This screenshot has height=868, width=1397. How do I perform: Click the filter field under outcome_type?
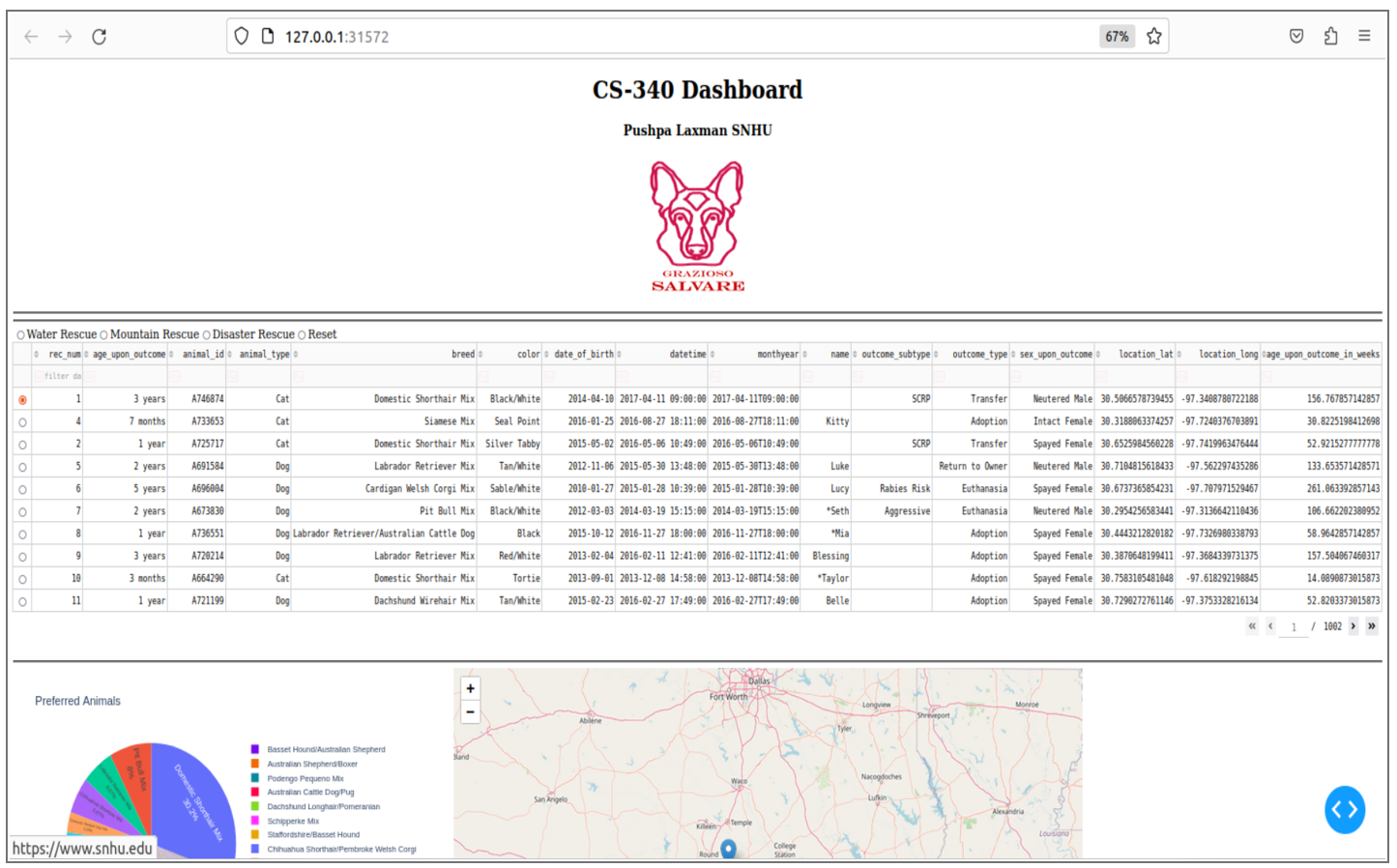point(971,376)
